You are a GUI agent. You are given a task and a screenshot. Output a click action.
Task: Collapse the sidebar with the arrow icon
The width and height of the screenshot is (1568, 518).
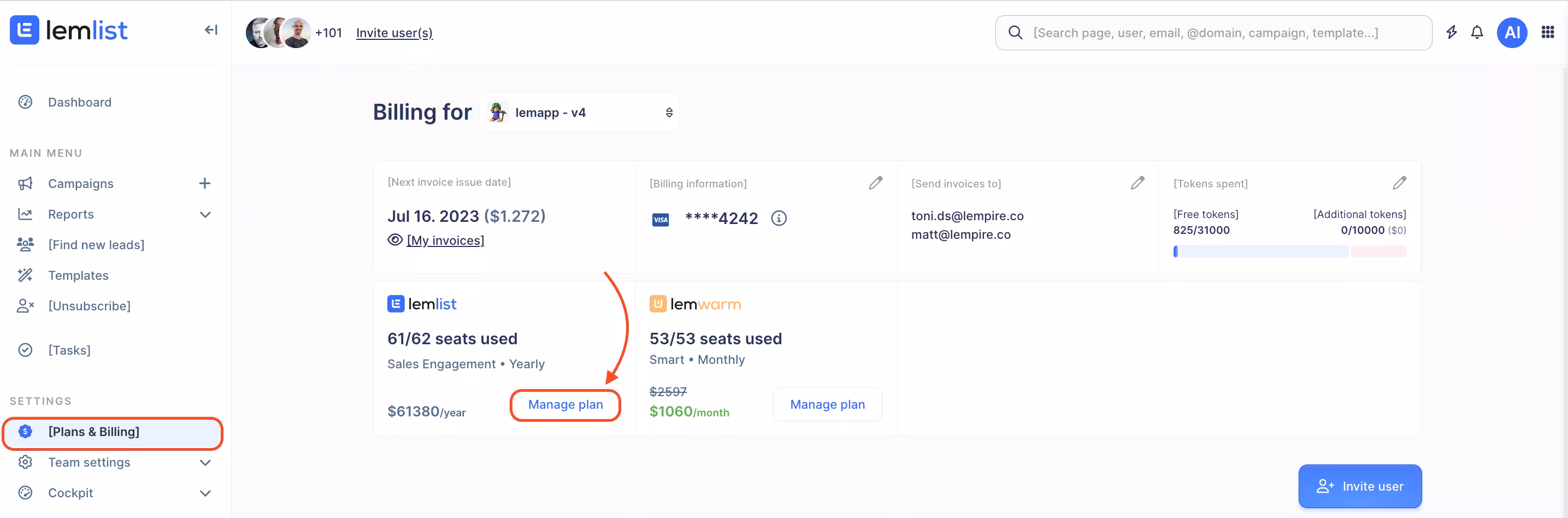click(x=210, y=30)
